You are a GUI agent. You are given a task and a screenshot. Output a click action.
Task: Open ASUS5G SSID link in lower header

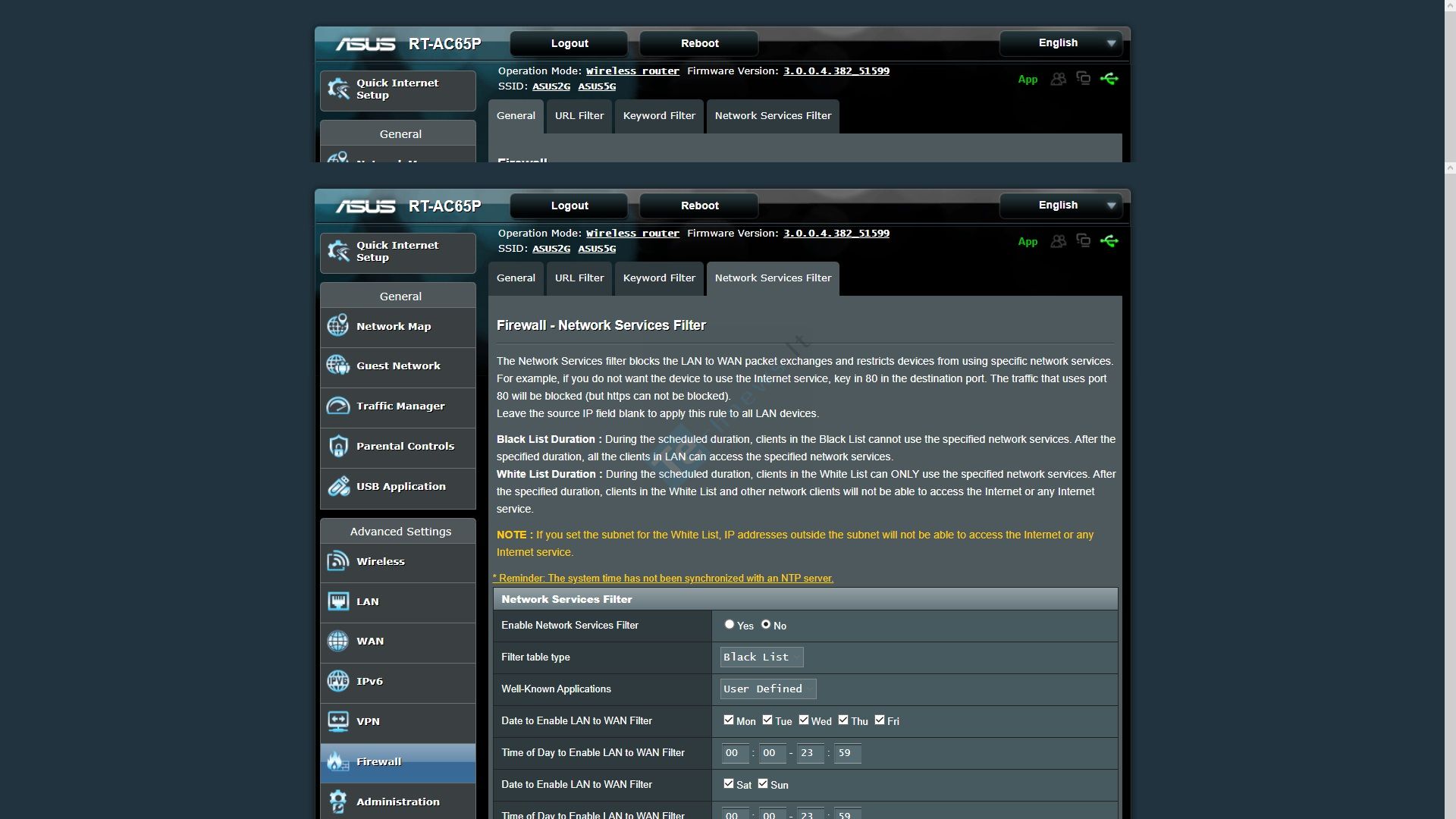[x=597, y=249]
